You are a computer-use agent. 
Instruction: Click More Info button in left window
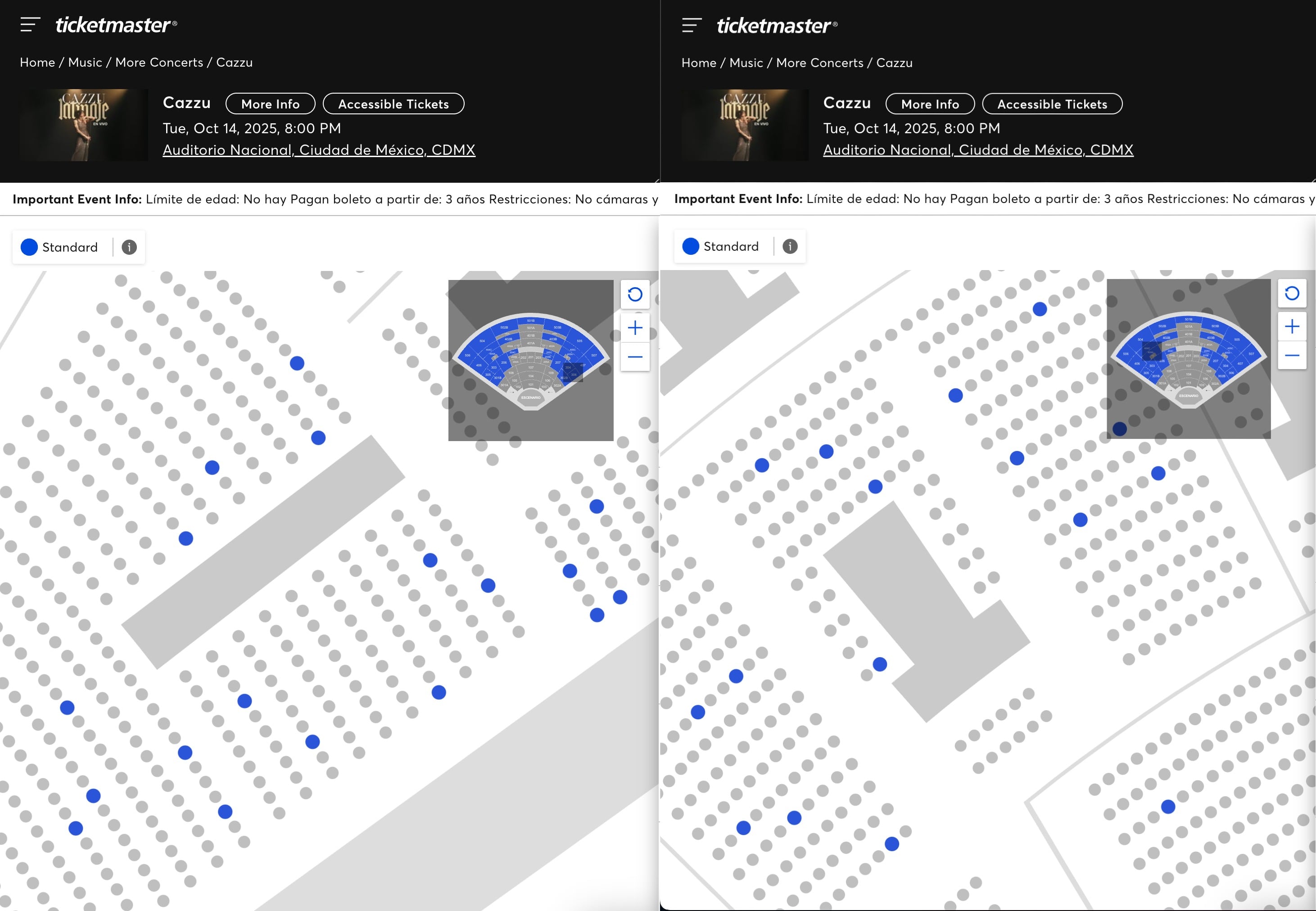point(270,104)
